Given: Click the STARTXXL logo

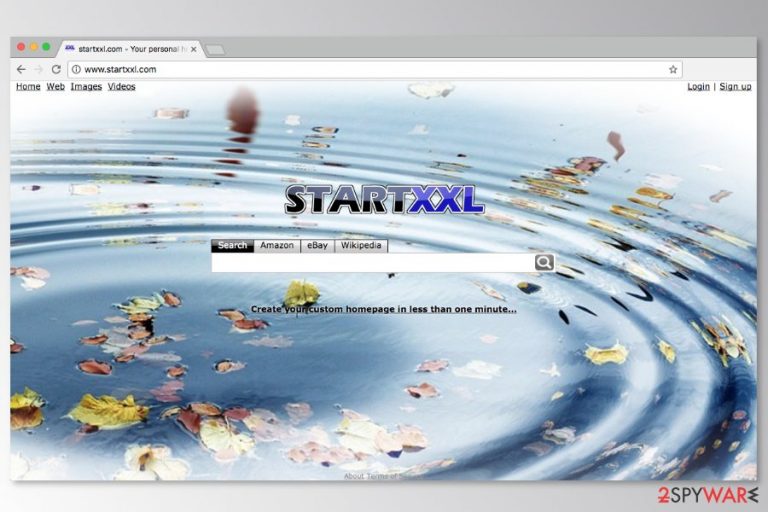Looking at the screenshot, I should pyautogui.click(x=384, y=199).
